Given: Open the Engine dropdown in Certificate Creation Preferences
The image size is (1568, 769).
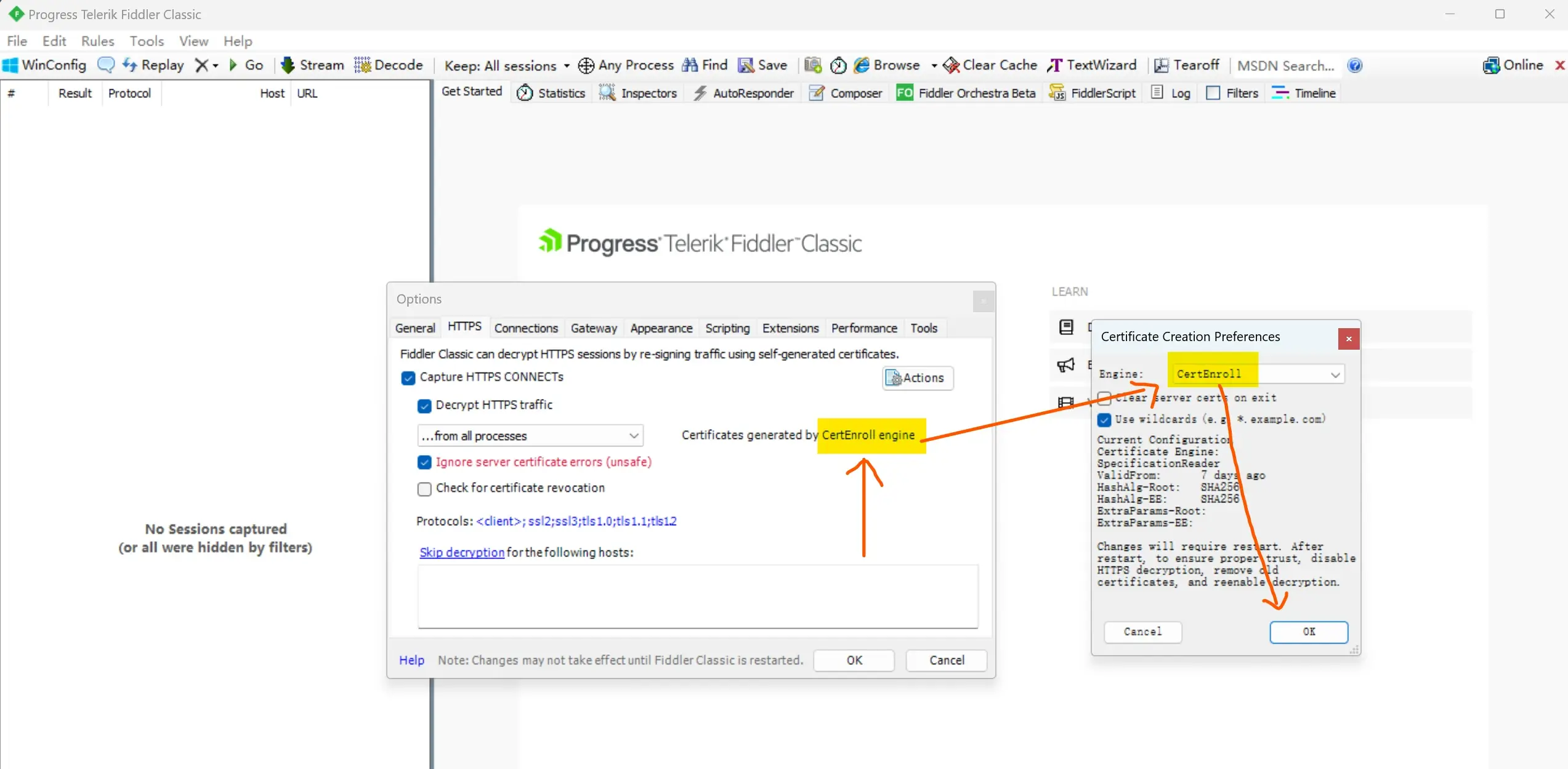Looking at the screenshot, I should 1335,374.
